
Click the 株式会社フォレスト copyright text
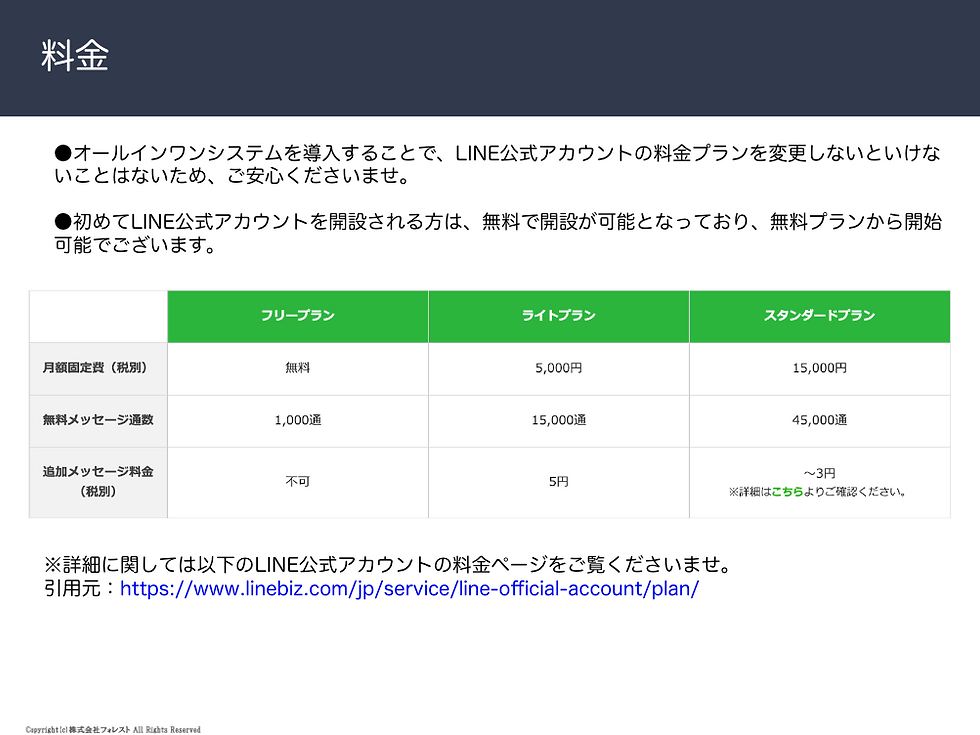[x=113, y=729]
